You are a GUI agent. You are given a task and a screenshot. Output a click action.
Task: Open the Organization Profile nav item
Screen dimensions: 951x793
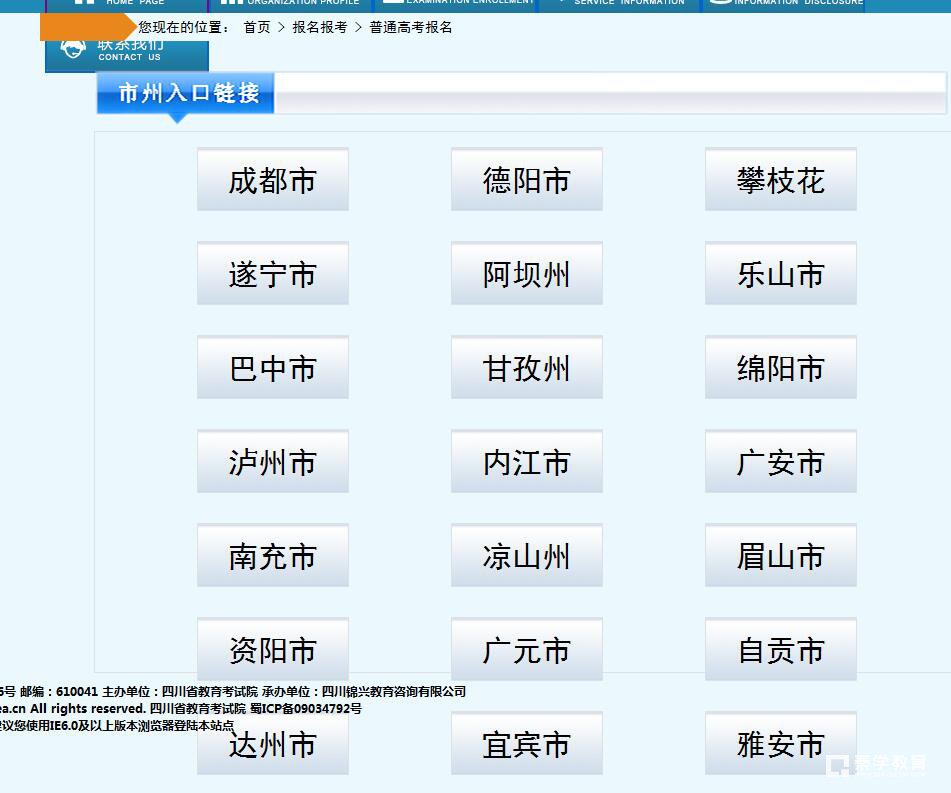(291, 4)
